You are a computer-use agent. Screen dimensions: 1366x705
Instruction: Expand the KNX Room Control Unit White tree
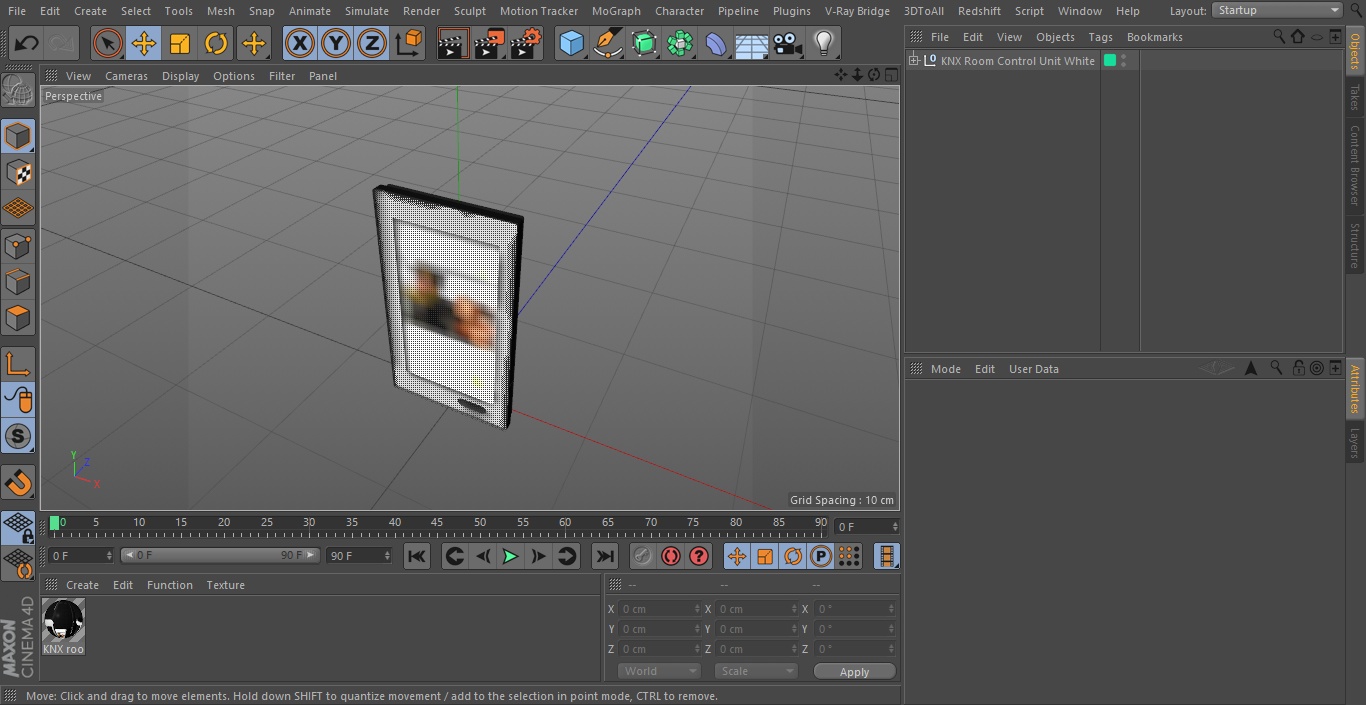click(x=913, y=61)
